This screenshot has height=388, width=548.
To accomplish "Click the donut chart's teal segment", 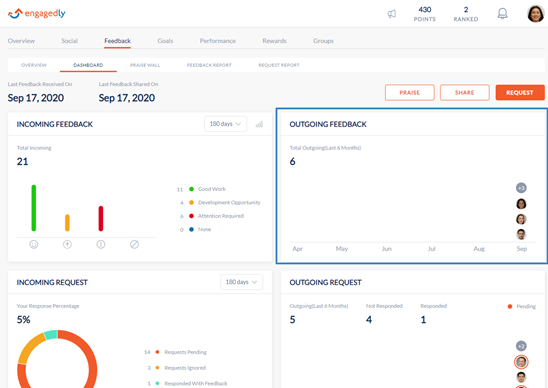I will click(x=51, y=335).
